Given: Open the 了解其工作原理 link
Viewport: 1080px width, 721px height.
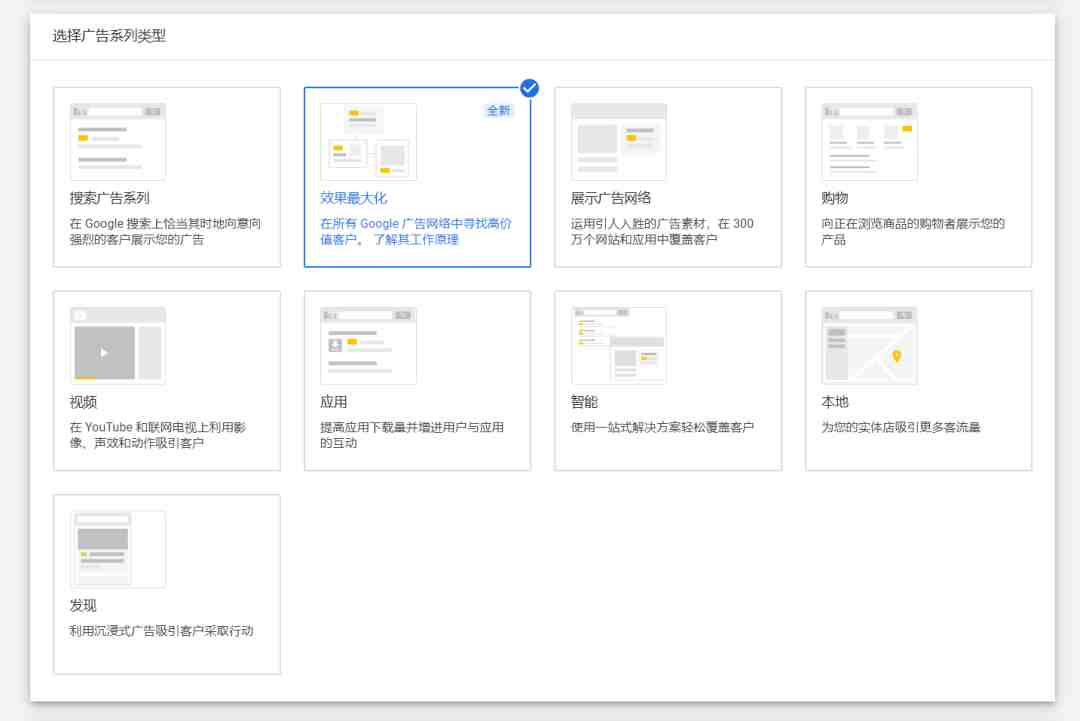Looking at the screenshot, I should [416, 240].
